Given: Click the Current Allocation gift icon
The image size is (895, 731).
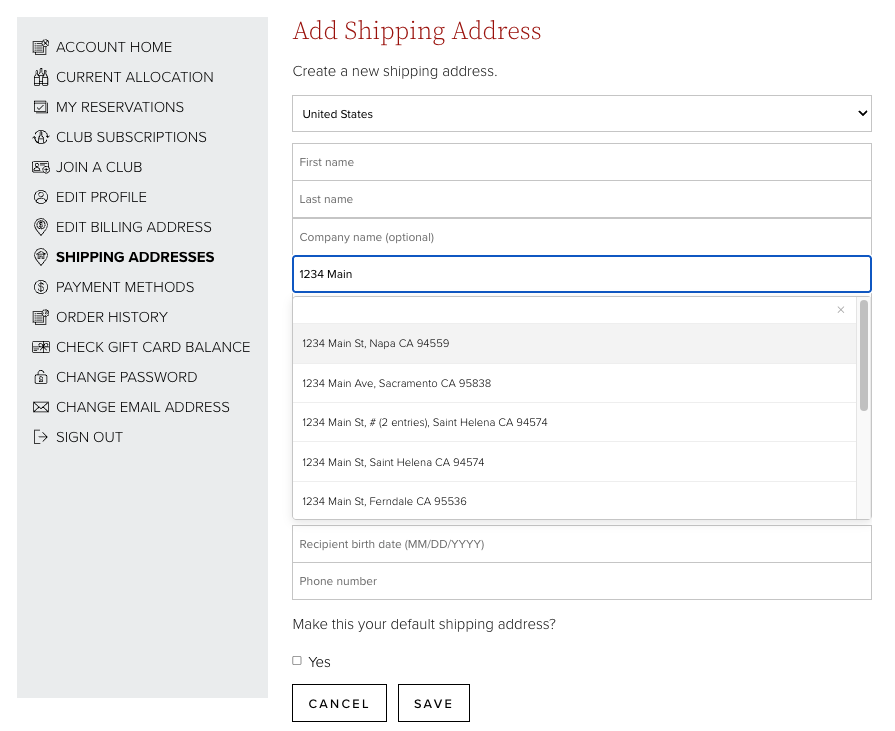Looking at the screenshot, I should tap(41, 77).
